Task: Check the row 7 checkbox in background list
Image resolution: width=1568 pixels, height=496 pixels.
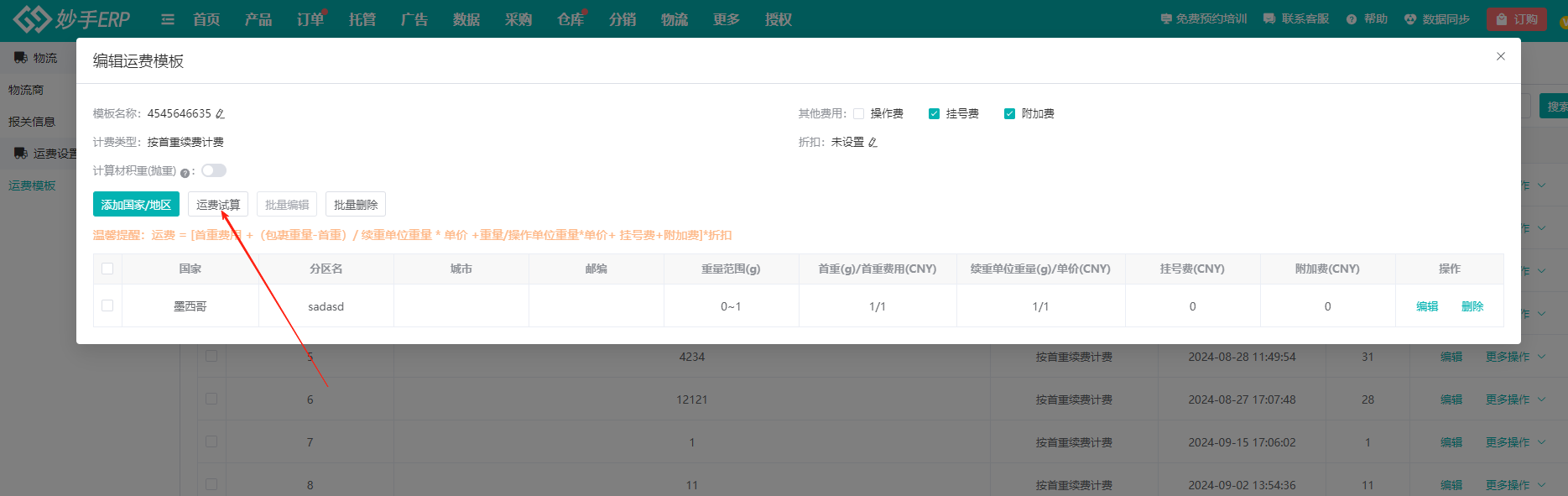Action: point(211,441)
